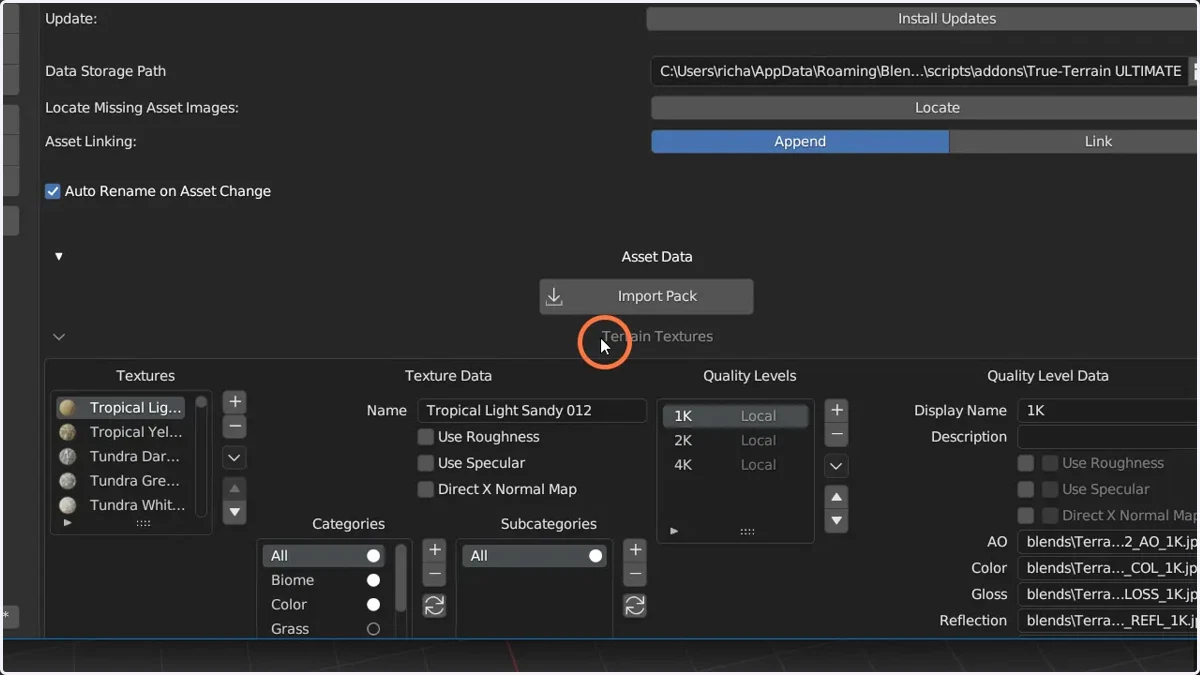
Task: Click the Color image path field
Action: point(1108,568)
